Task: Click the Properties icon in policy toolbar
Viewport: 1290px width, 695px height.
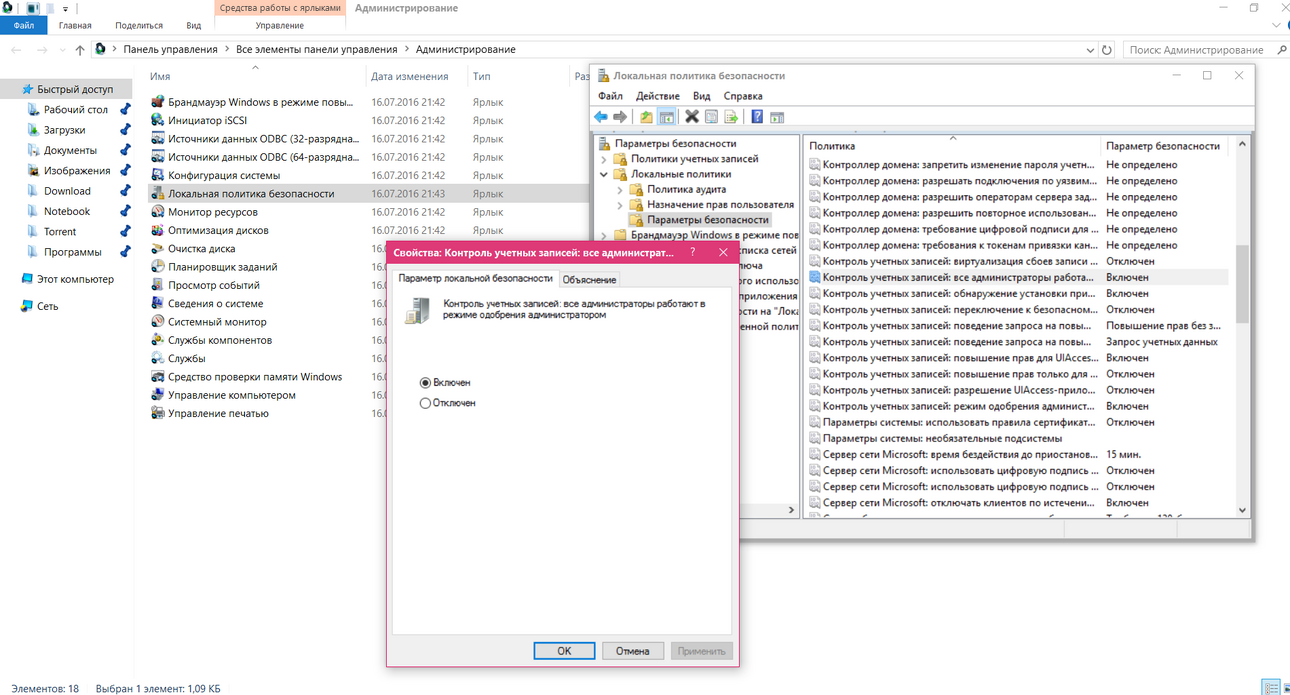Action: tap(711, 117)
